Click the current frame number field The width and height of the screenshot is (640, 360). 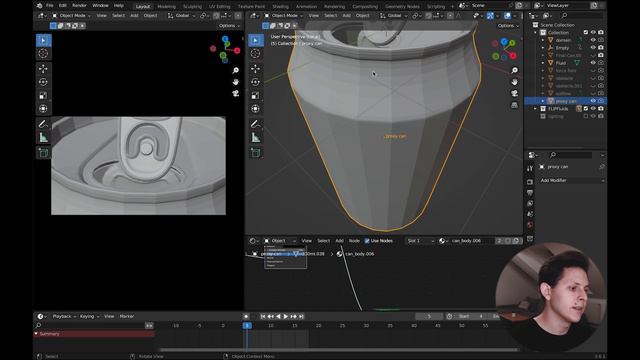(x=429, y=316)
